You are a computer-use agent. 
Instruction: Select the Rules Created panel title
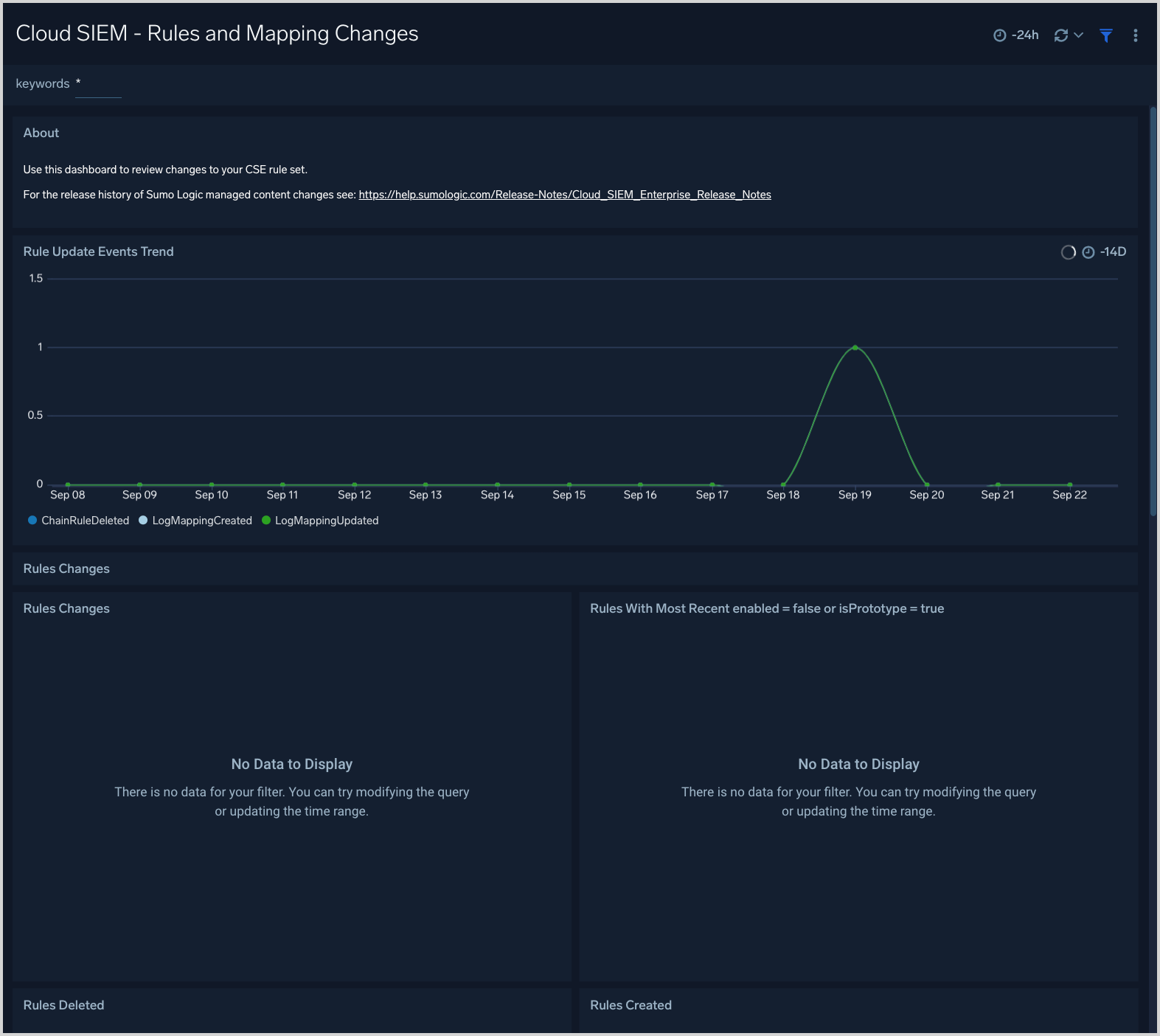pos(631,1005)
